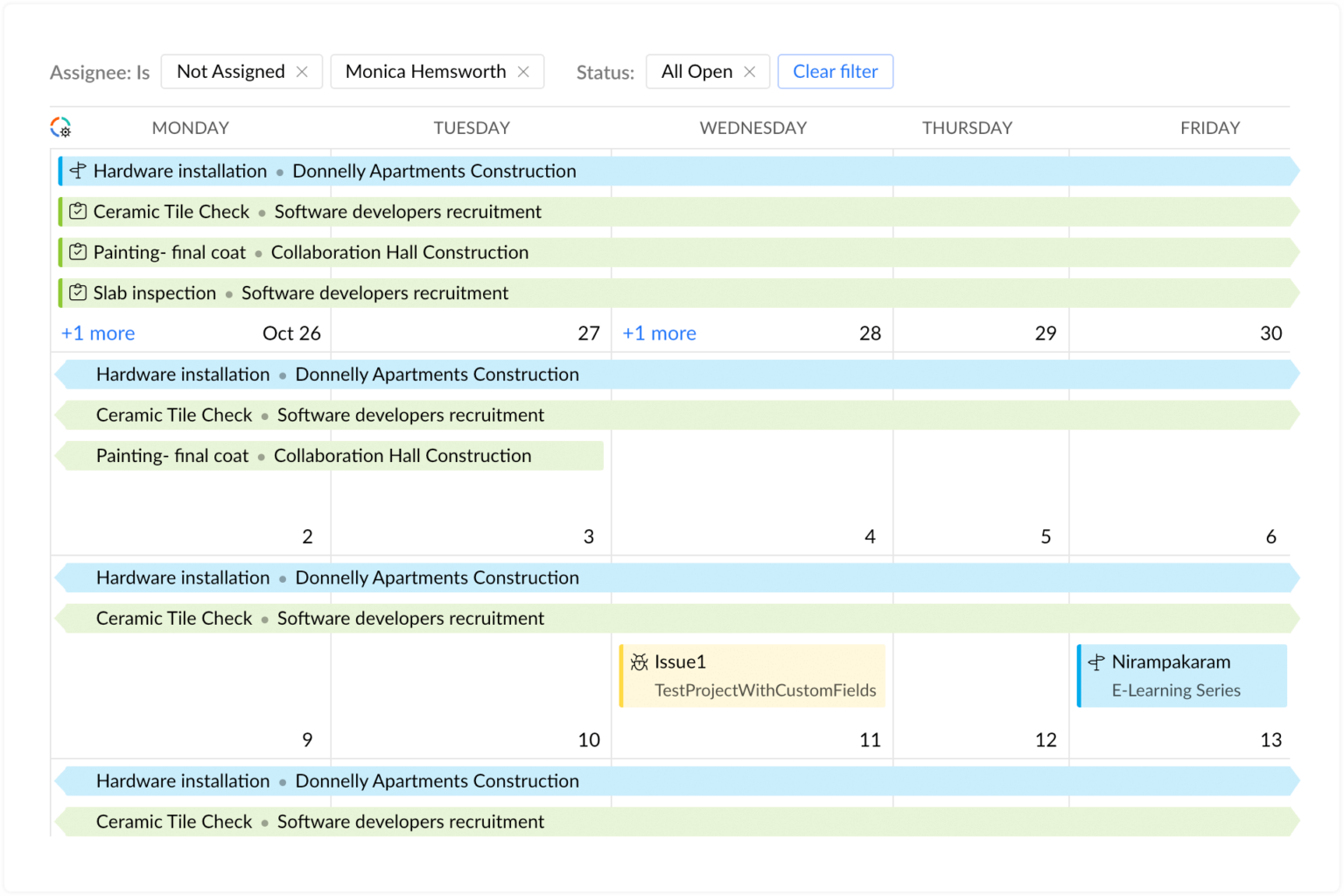1344x896 pixels.
Task: Select the clipboard icon beside Painting- final coat
Action: coord(77,252)
